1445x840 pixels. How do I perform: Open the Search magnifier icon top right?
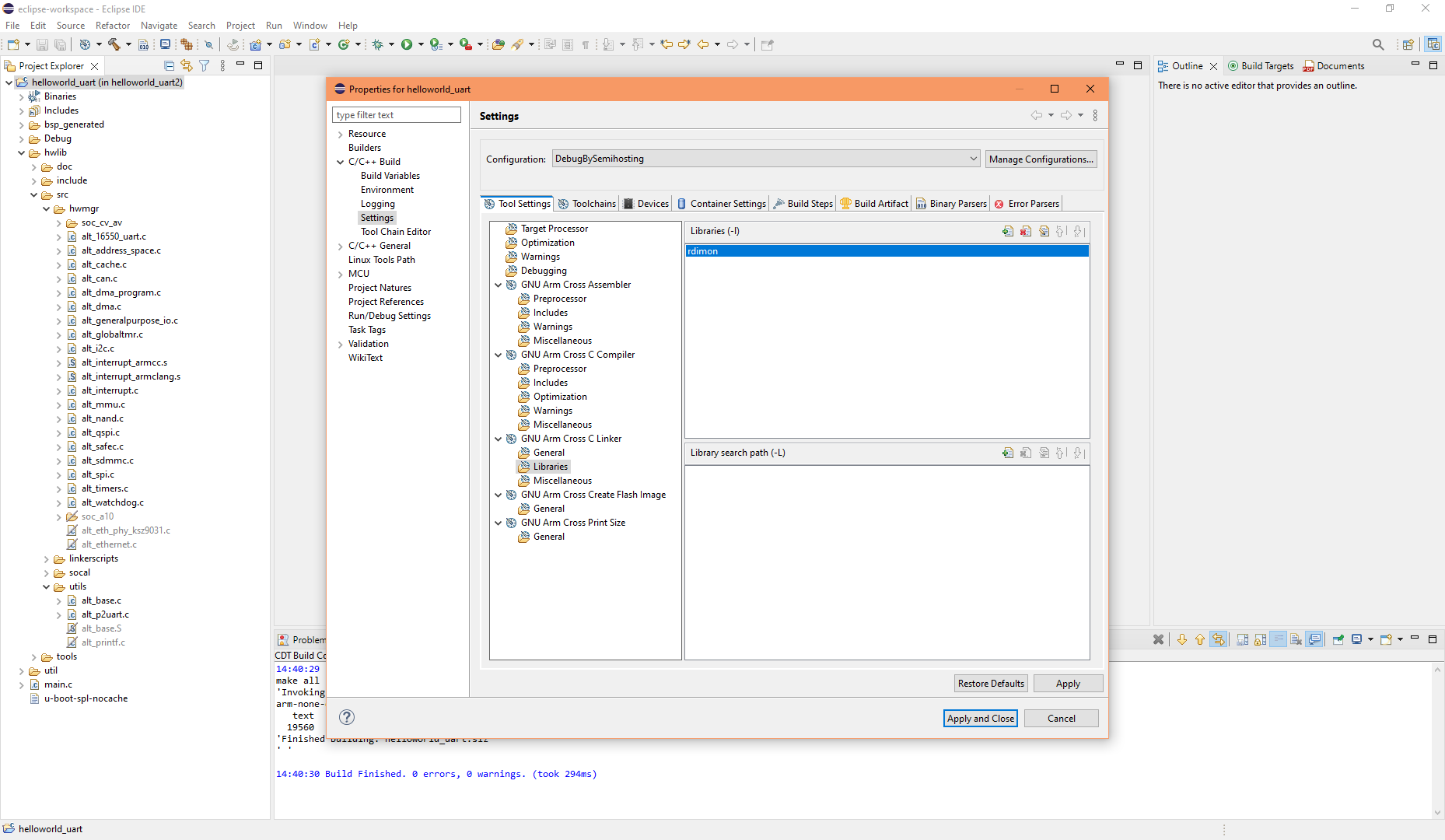pos(1377,44)
